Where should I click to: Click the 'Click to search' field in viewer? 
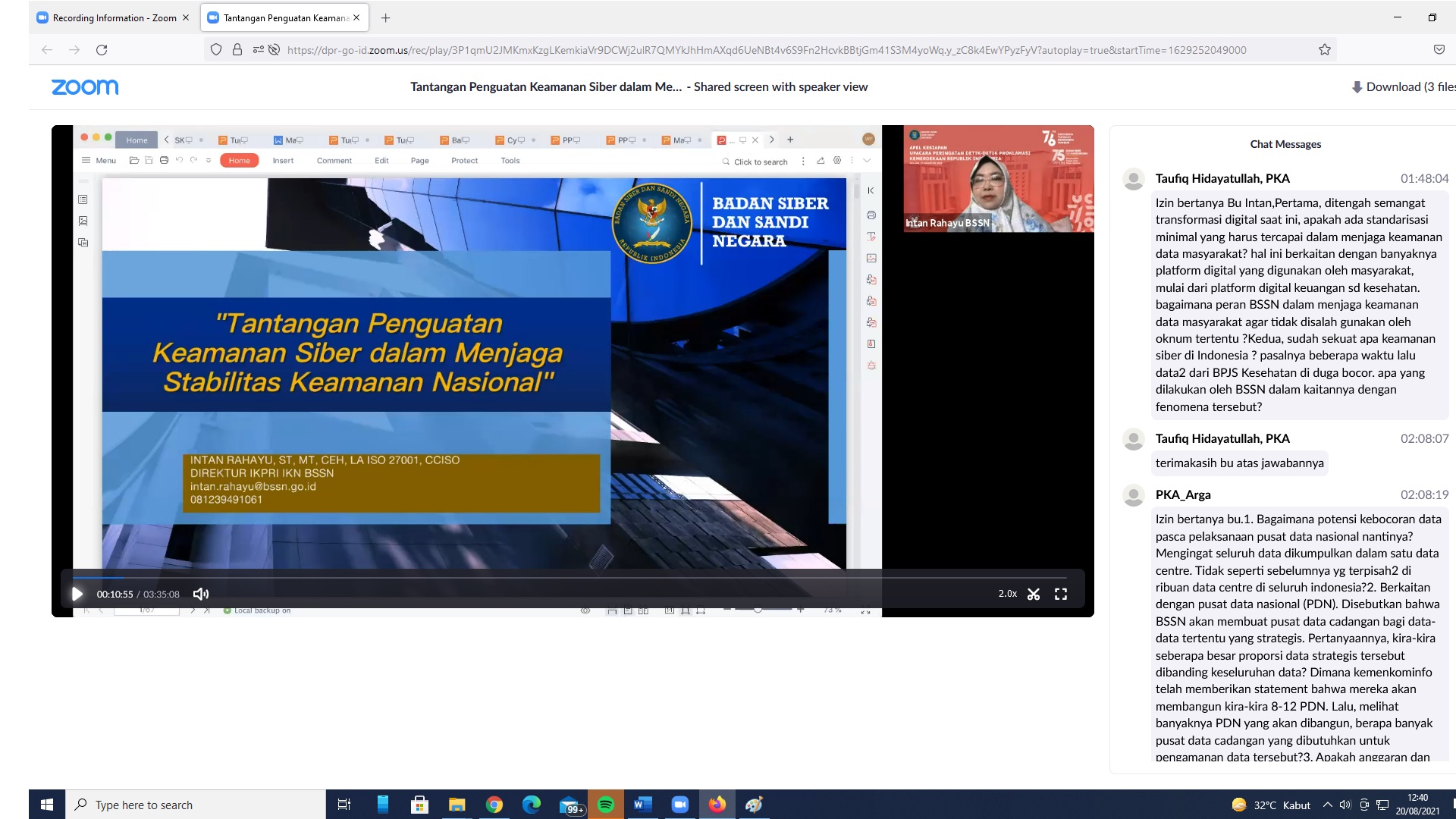click(755, 162)
